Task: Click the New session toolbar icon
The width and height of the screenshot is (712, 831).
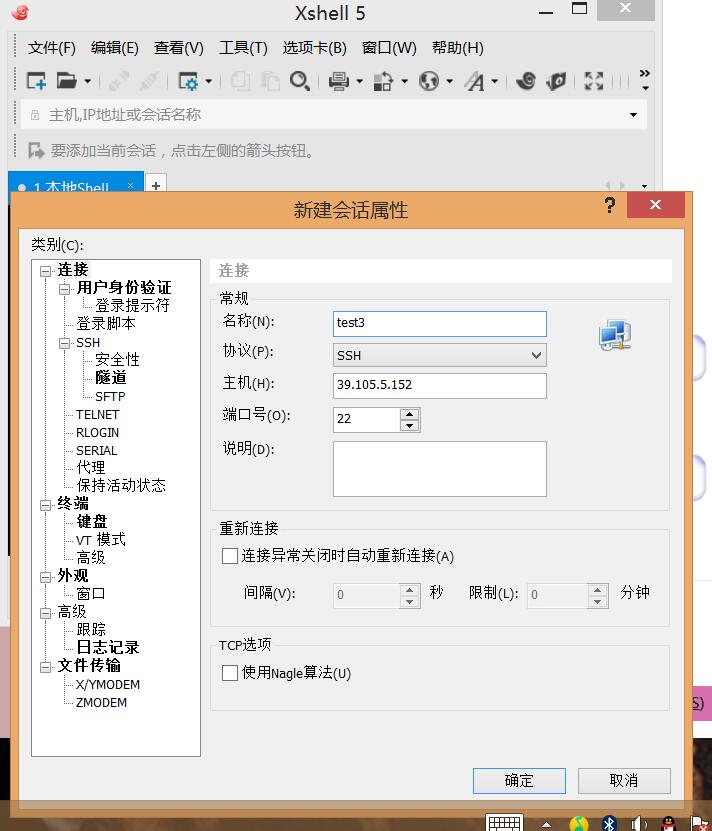Action: pos(36,81)
